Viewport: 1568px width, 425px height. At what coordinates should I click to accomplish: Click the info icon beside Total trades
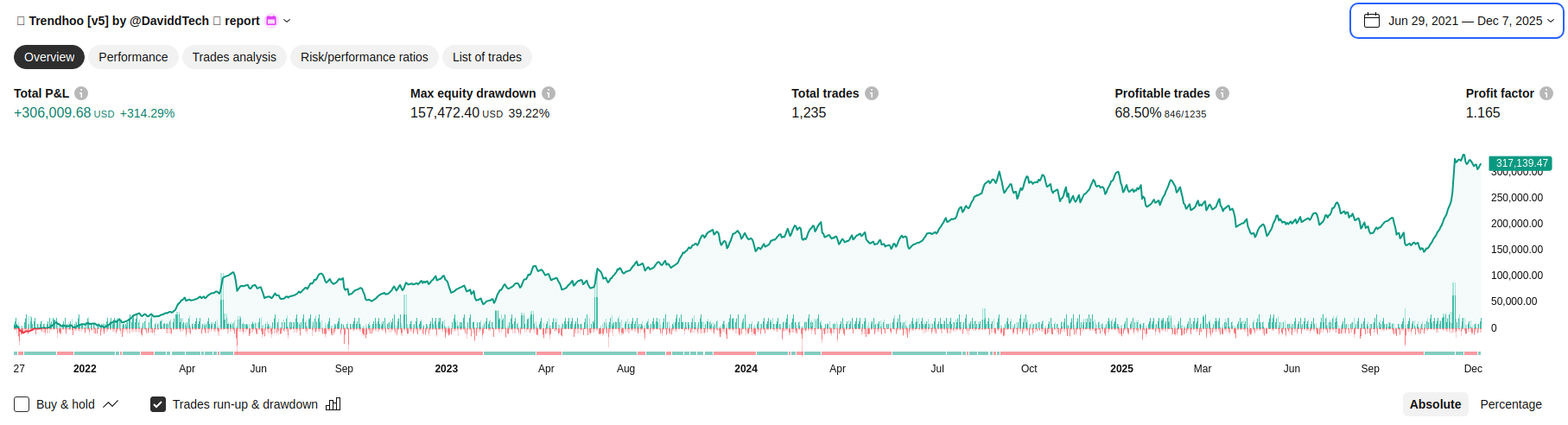pos(872,93)
